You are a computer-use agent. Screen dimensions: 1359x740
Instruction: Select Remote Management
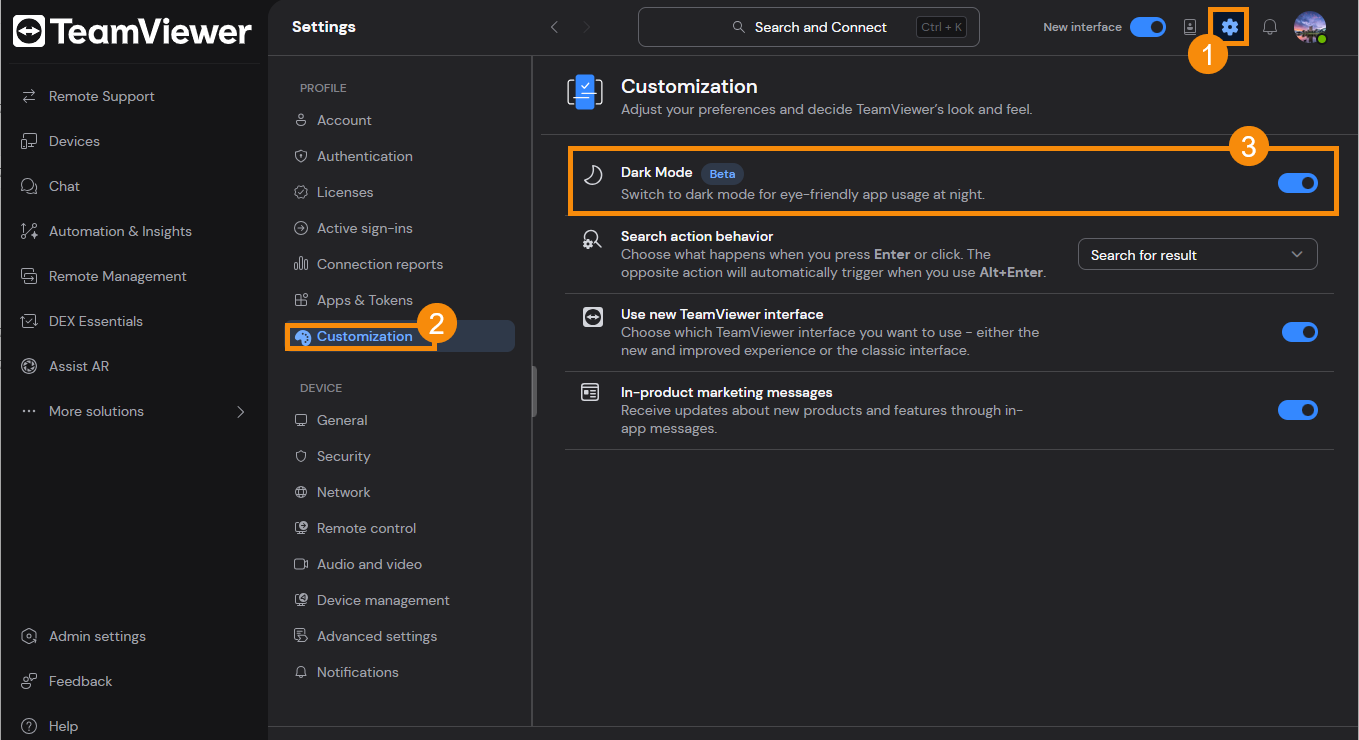coord(117,276)
